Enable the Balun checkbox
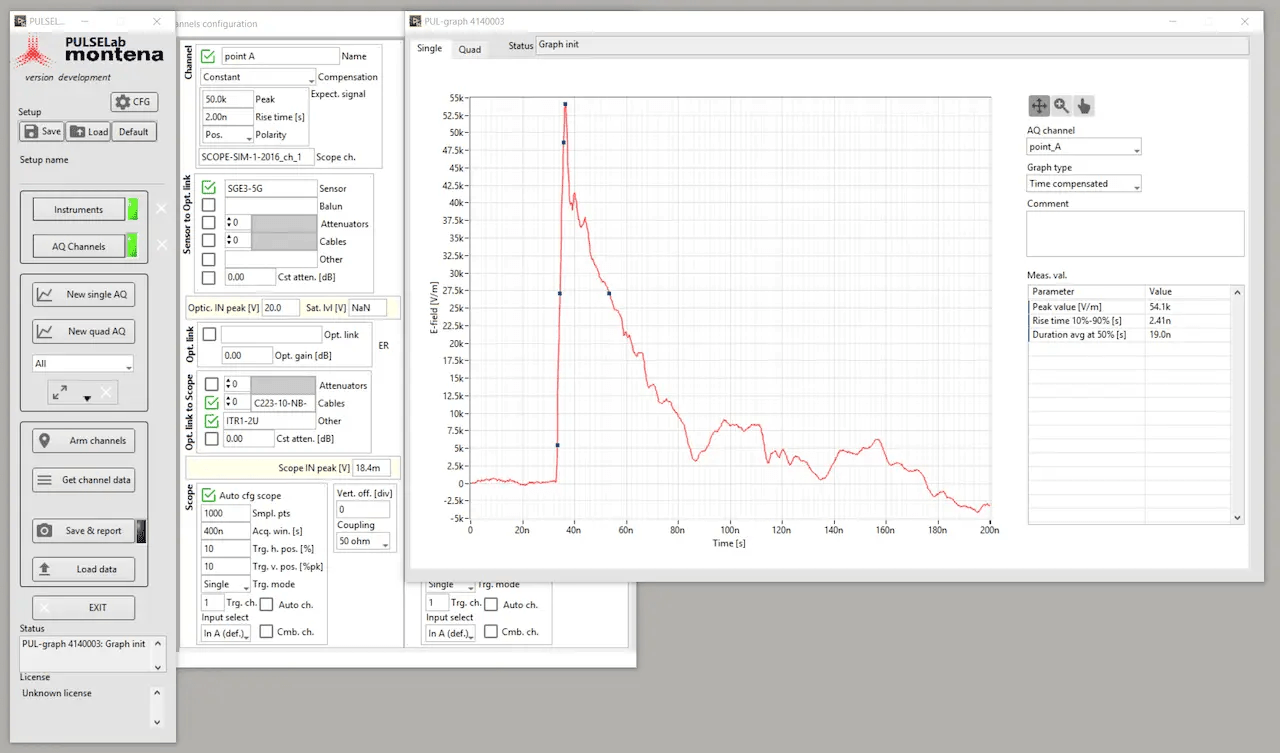 tap(209, 206)
